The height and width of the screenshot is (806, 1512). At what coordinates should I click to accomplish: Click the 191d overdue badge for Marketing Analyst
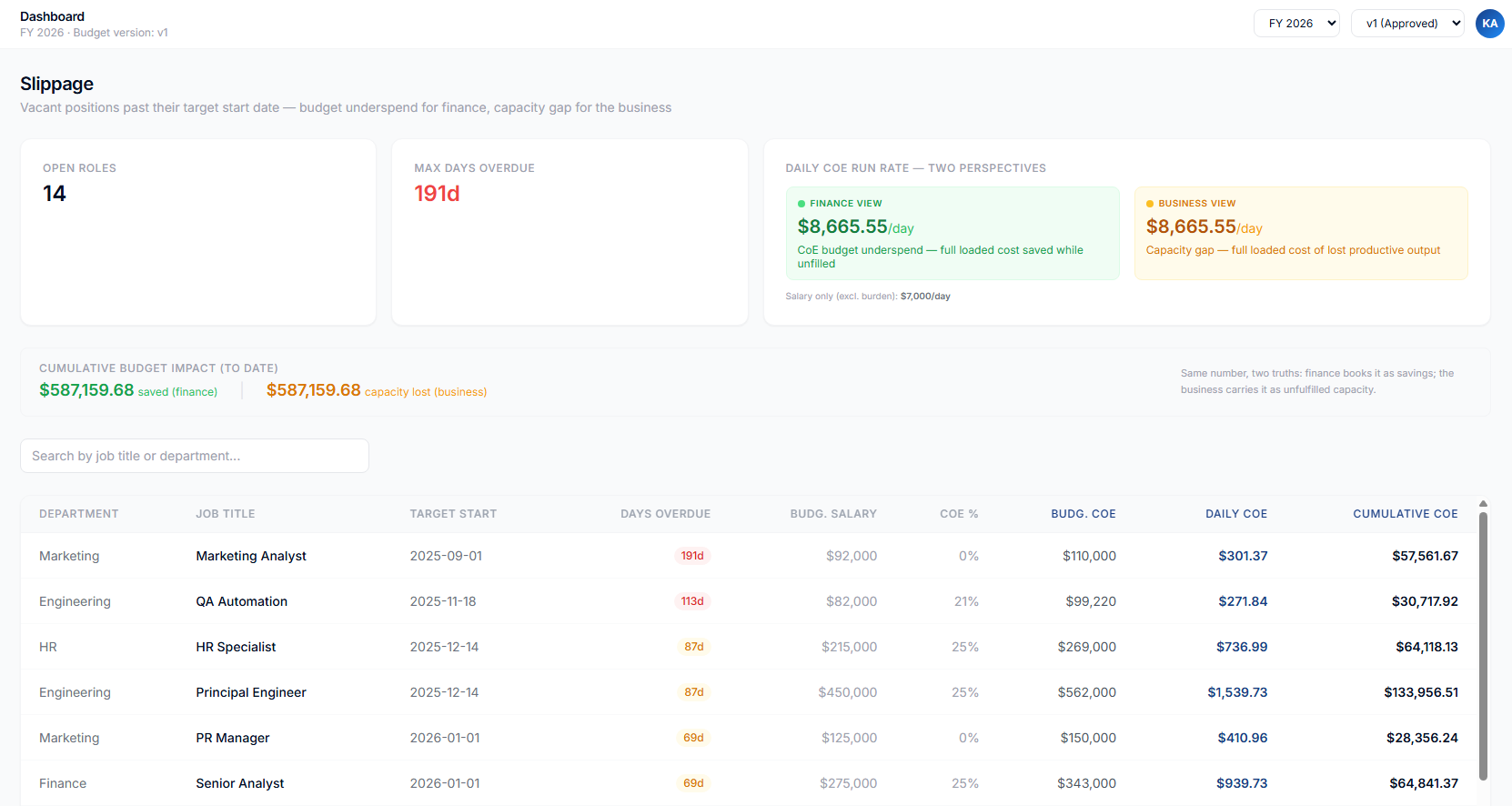pyautogui.click(x=692, y=556)
